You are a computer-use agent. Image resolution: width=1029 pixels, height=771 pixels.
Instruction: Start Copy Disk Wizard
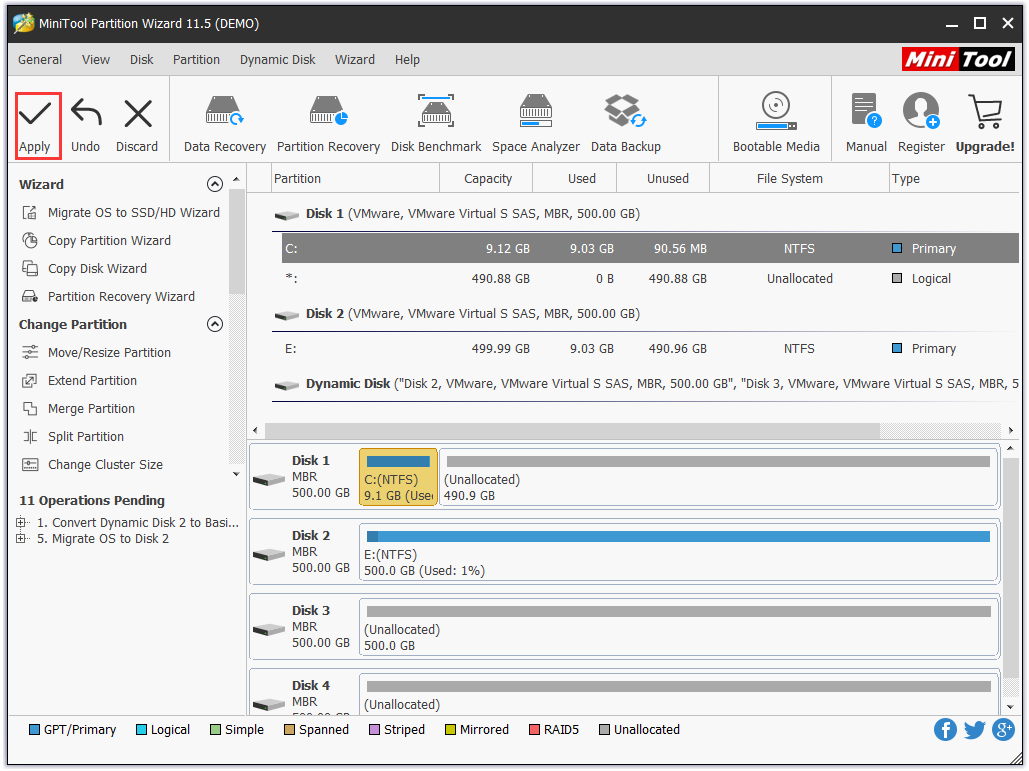point(84,269)
